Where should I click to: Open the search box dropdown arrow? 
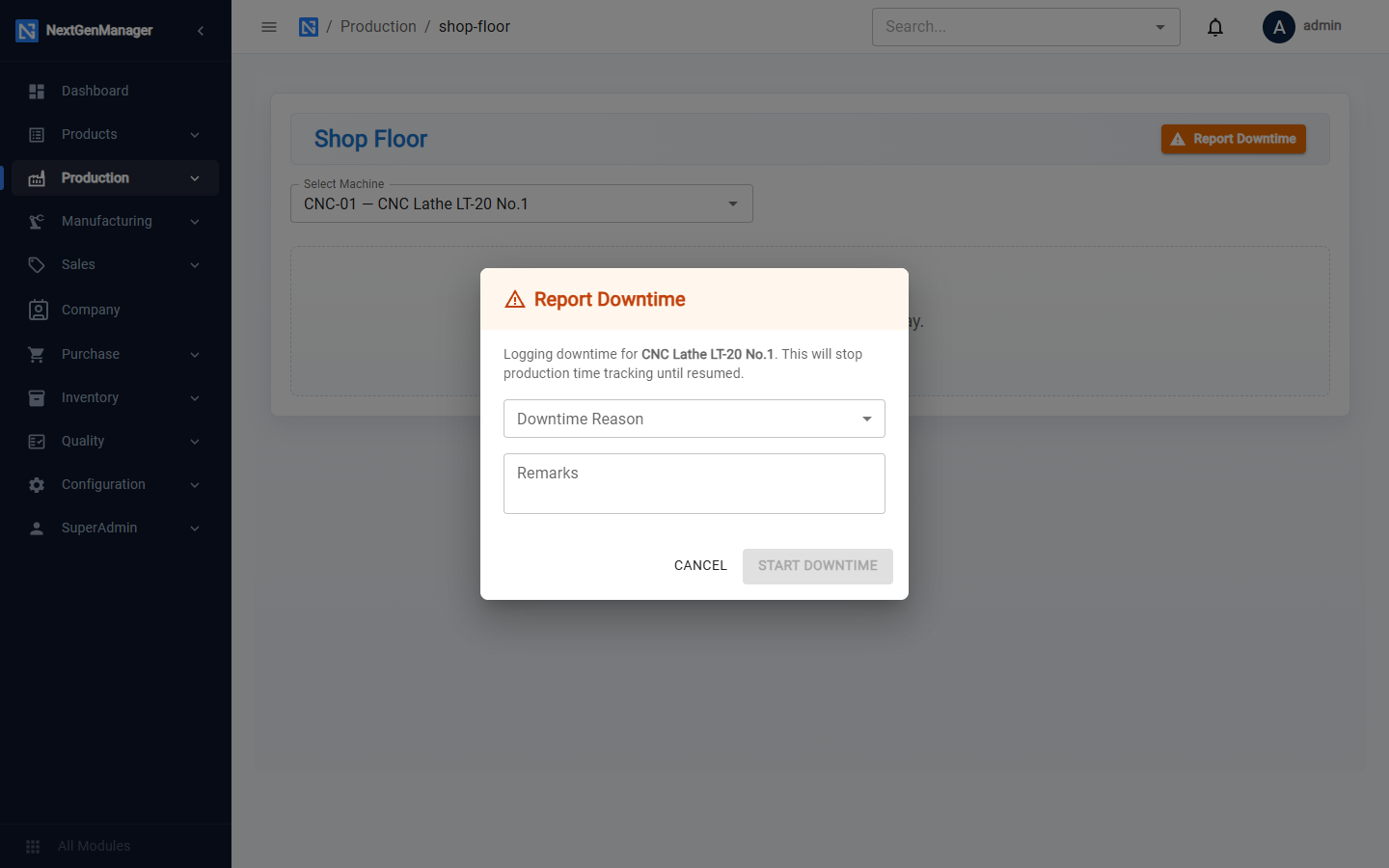[x=1160, y=27]
